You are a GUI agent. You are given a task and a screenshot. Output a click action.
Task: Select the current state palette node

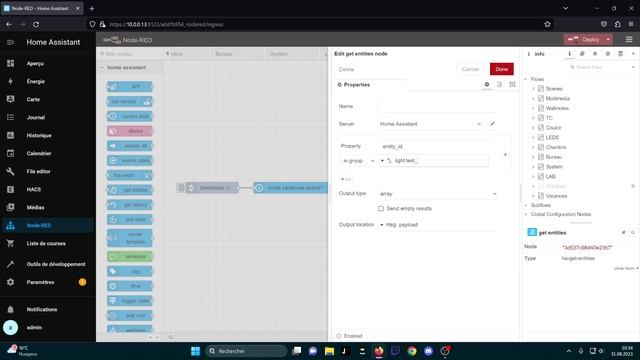click(x=130, y=116)
